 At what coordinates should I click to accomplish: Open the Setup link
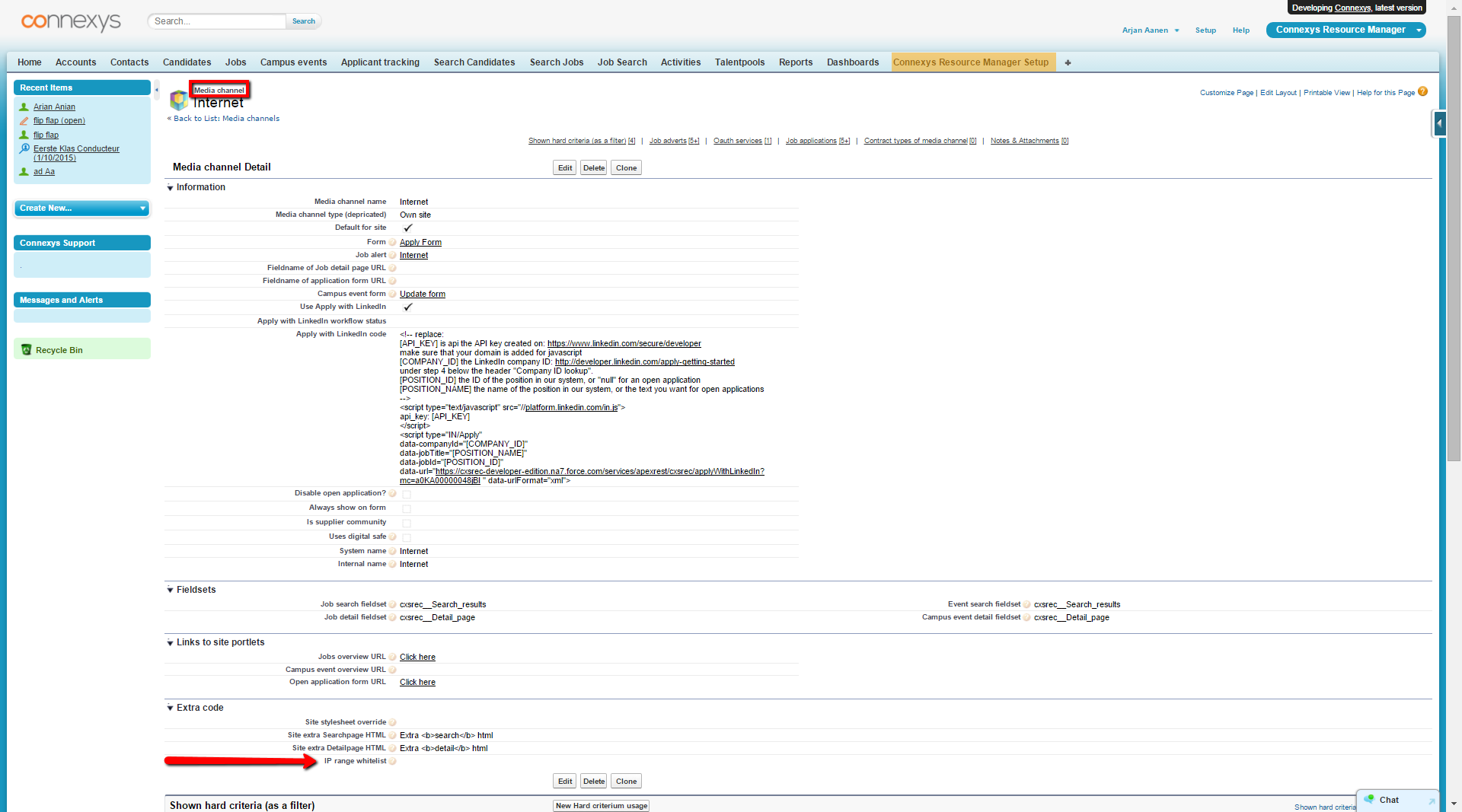tap(1205, 30)
